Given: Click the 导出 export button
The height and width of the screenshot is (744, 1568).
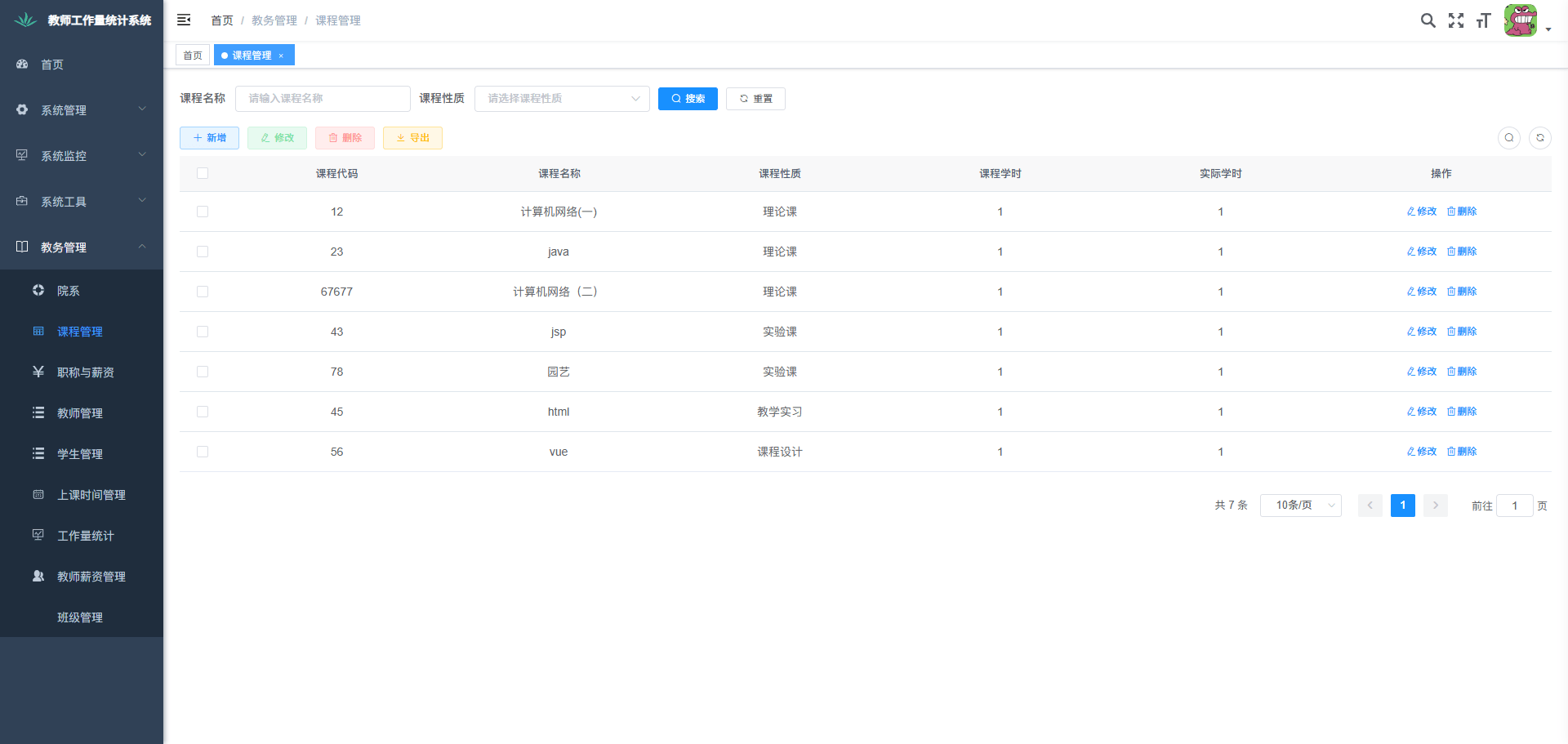Looking at the screenshot, I should click(412, 138).
